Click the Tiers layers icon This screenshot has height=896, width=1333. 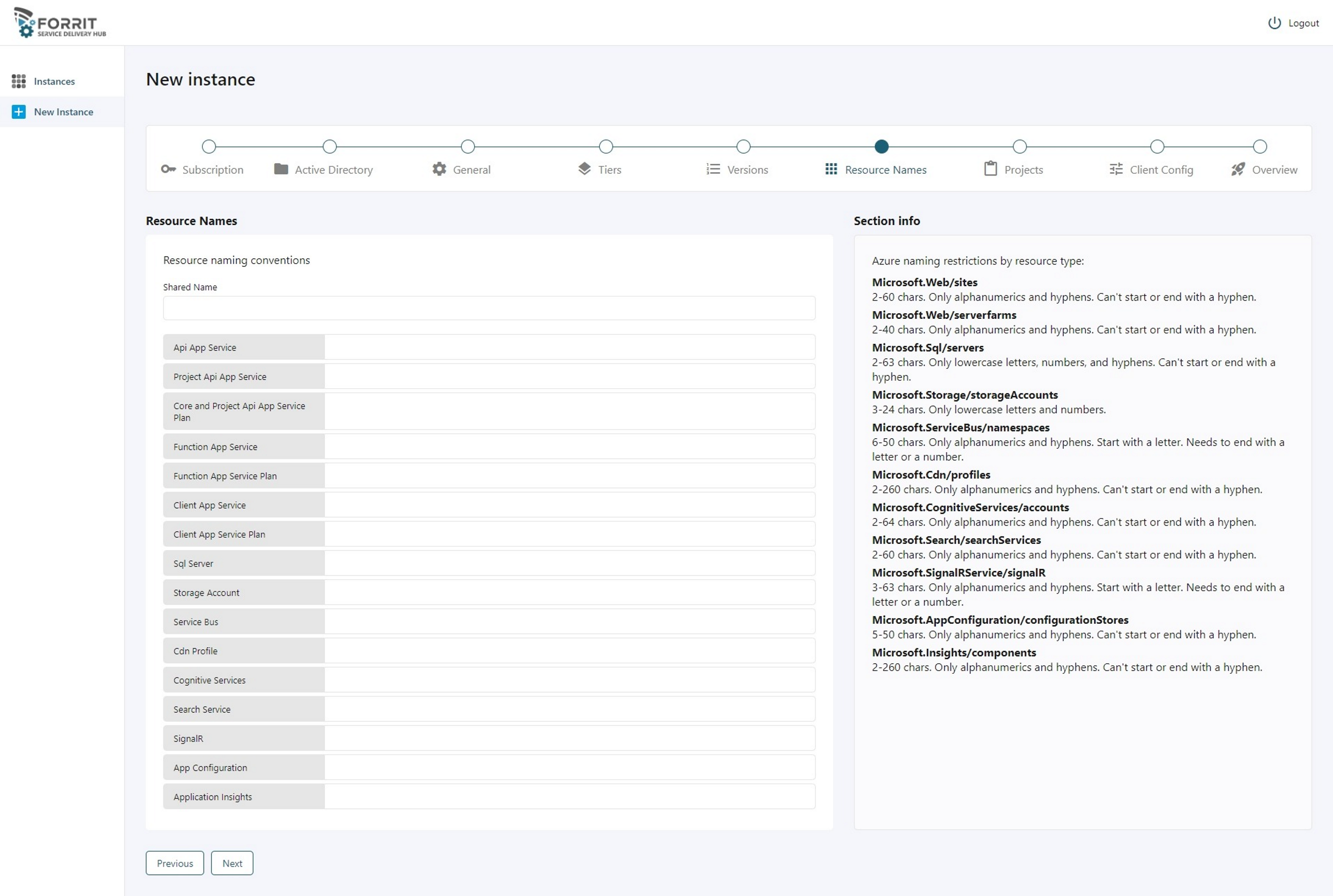tap(584, 169)
